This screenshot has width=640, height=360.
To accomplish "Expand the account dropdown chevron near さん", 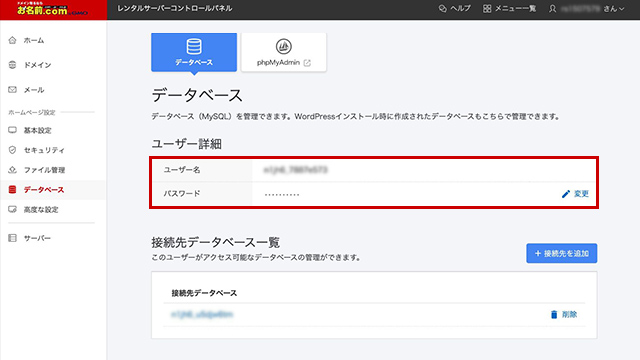I will click(x=621, y=9).
